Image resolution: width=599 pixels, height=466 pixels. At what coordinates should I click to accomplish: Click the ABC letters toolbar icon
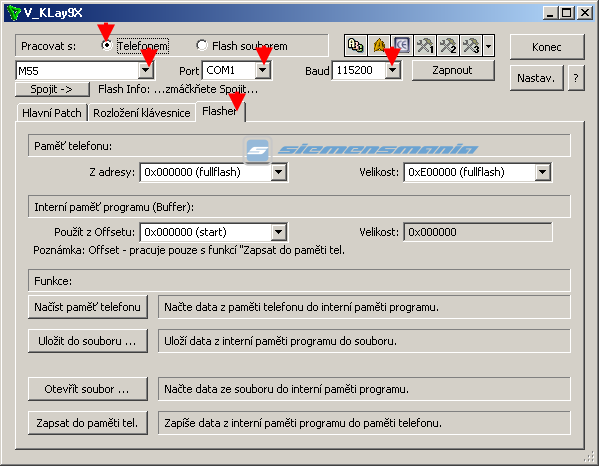[x=356, y=46]
